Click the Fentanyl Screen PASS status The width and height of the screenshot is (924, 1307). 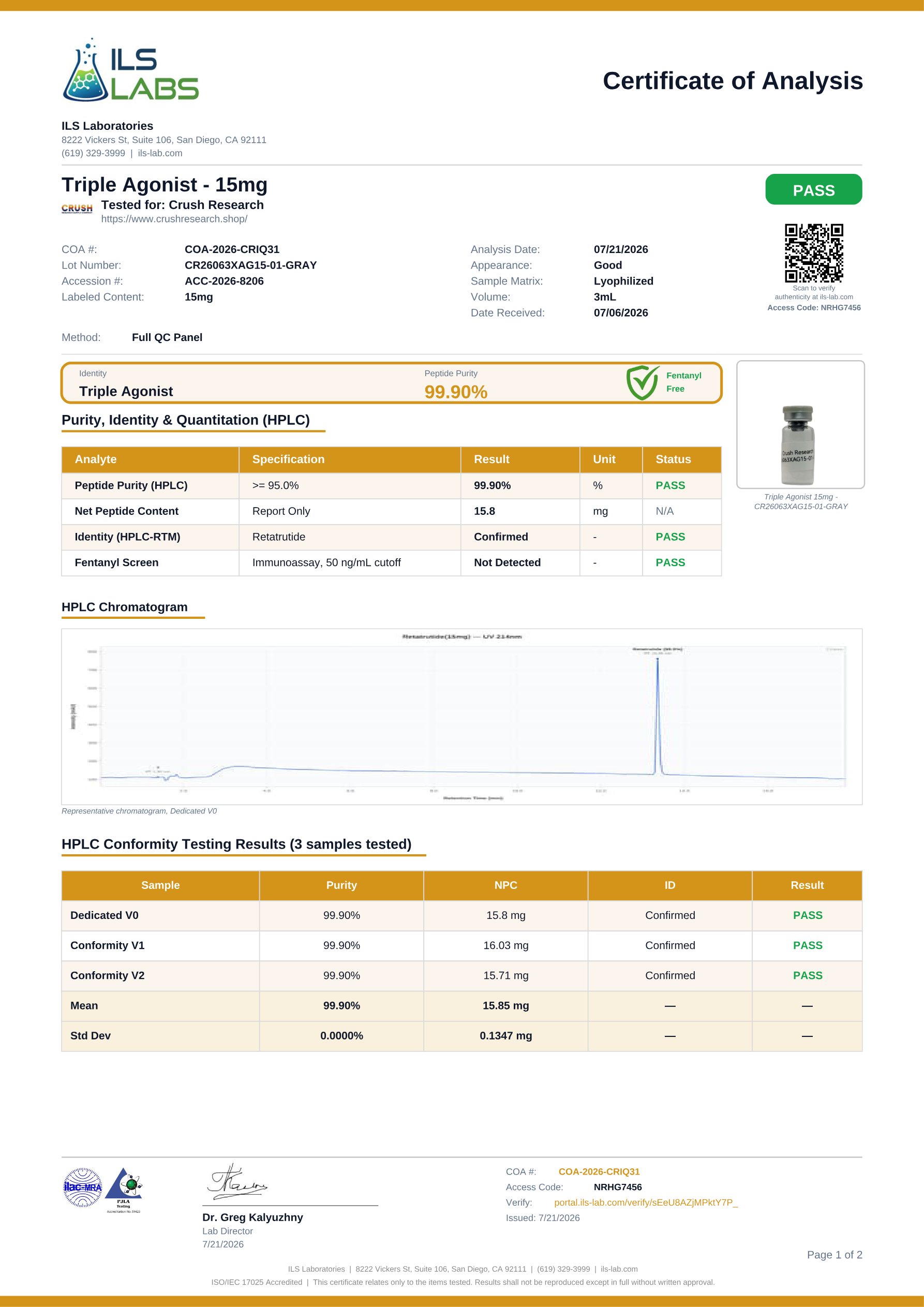coord(670,562)
